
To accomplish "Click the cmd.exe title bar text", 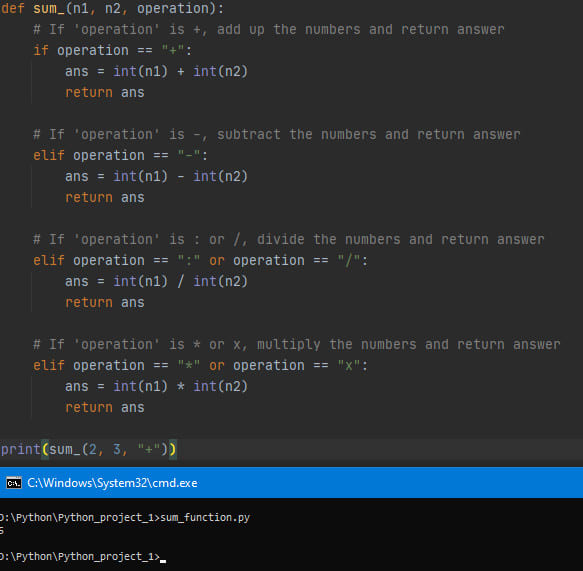I will [x=112, y=483].
